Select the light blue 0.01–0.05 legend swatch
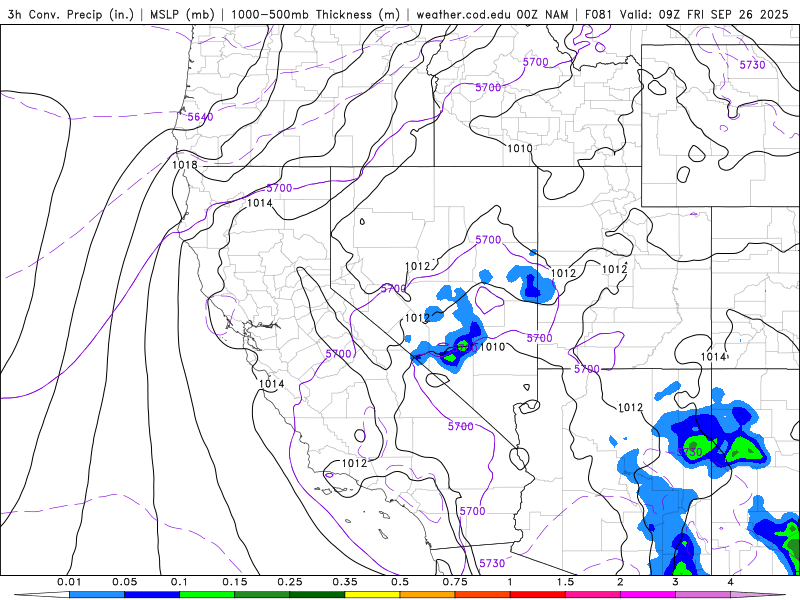This screenshot has width=800, height=600. click(x=97, y=595)
